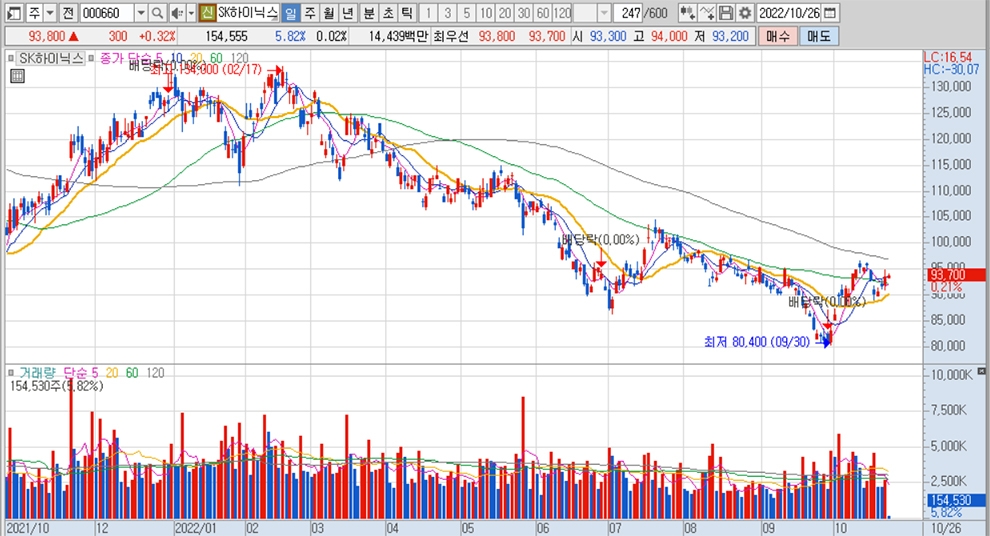Expand the empty interval combo box
990x536 pixels.
tap(606, 13)
